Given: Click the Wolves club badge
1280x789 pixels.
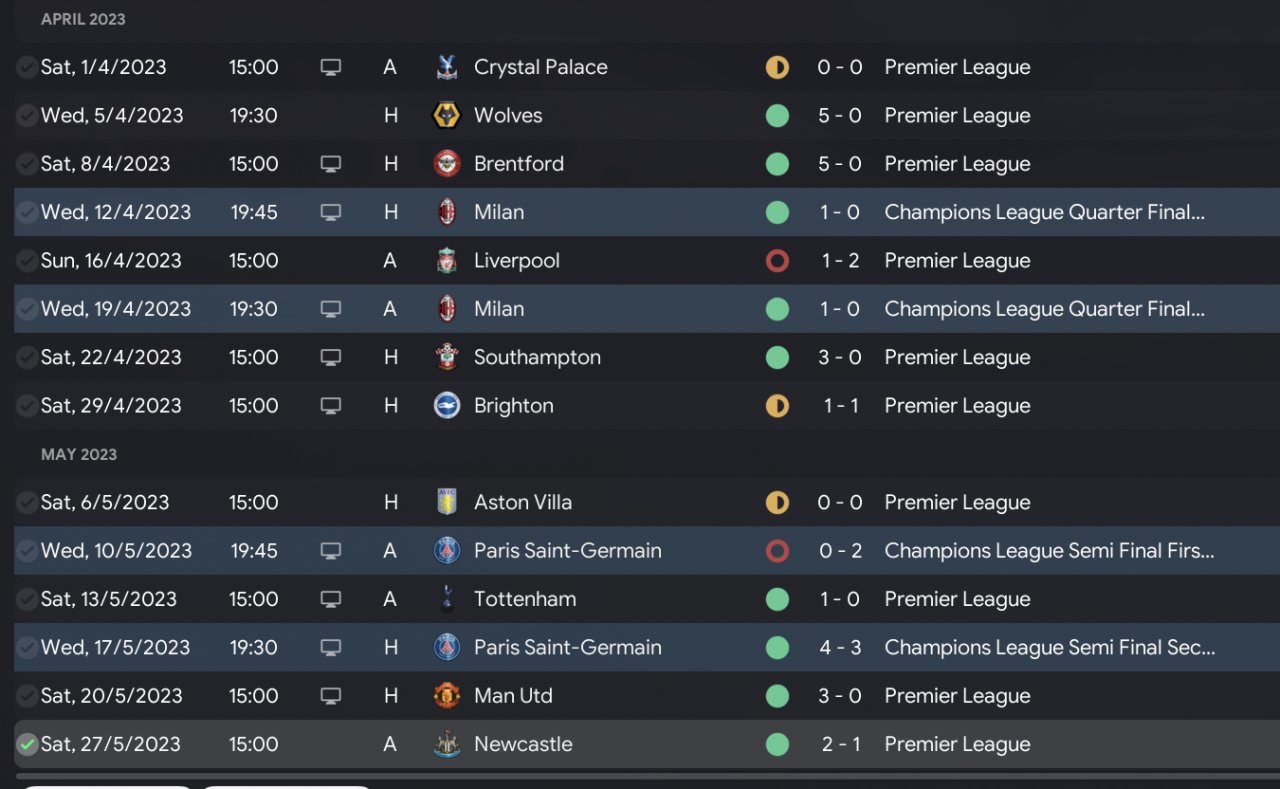Looking at the screenshot, I should pyautogui.click(x=446, y=116).
